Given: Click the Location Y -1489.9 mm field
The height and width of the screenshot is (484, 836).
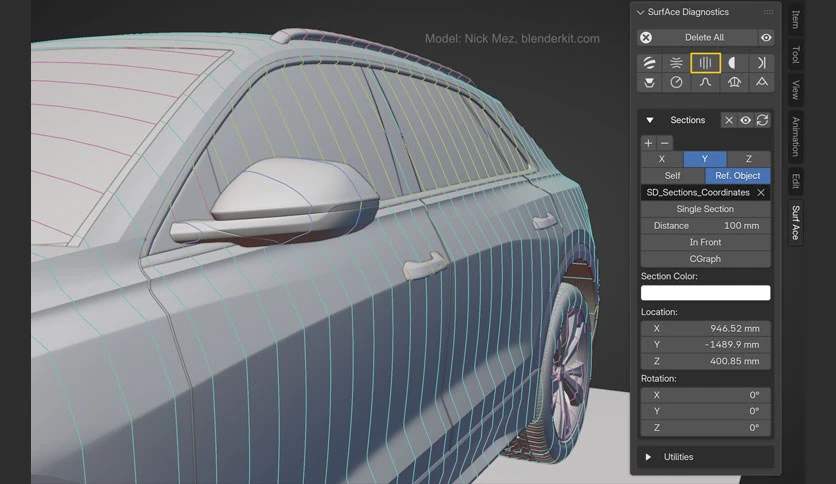Looking at the screenshot, I should [x=705, y=344].
